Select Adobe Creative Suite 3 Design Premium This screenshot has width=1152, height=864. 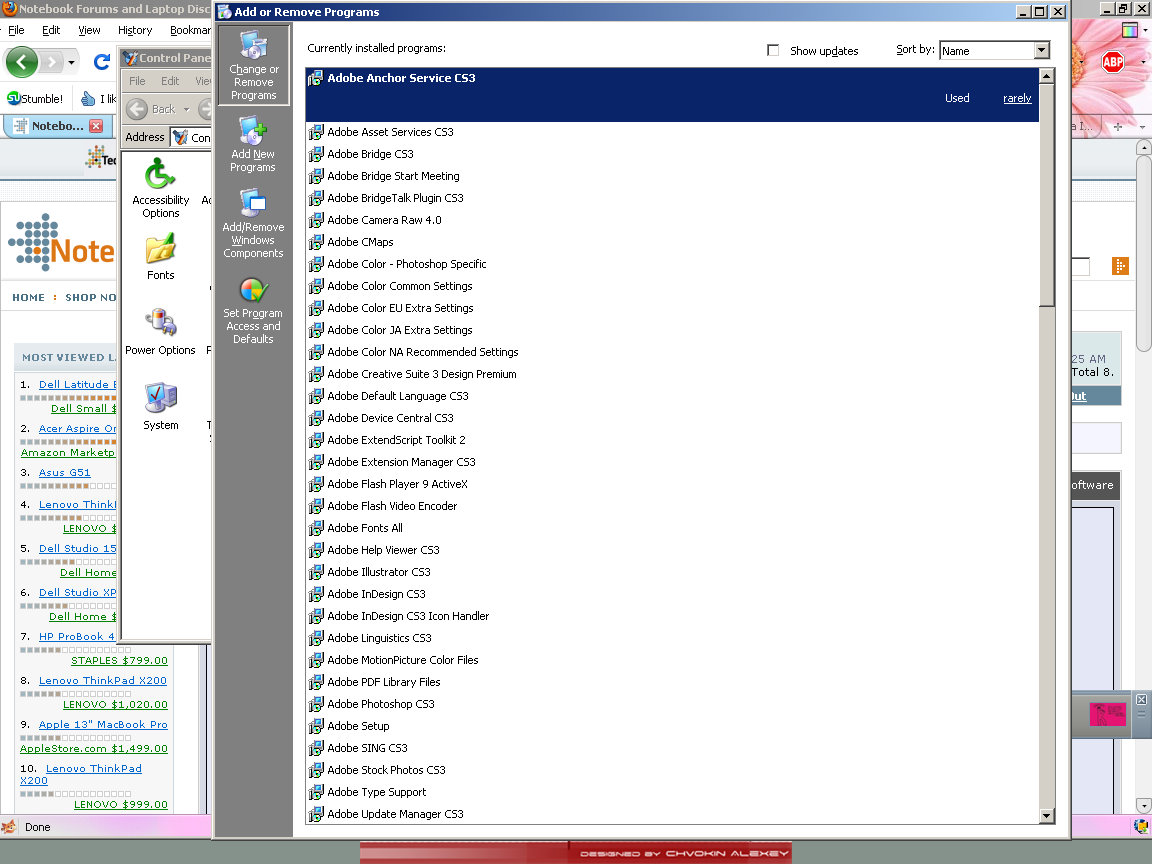coord(422,375)
